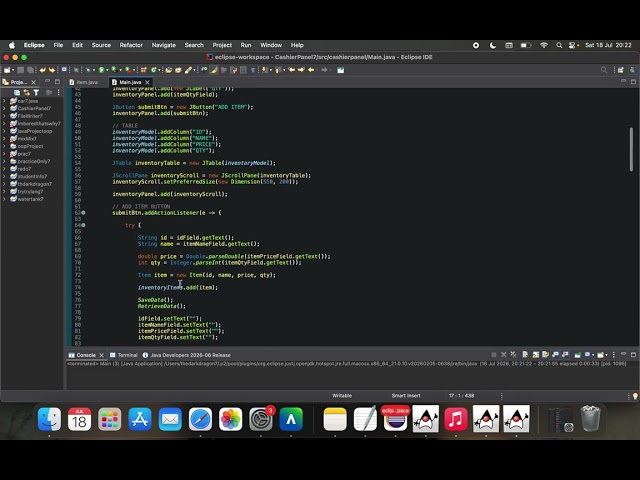Click the toolbar search magnifier at right
640x480 pixels.
point(604,70)
